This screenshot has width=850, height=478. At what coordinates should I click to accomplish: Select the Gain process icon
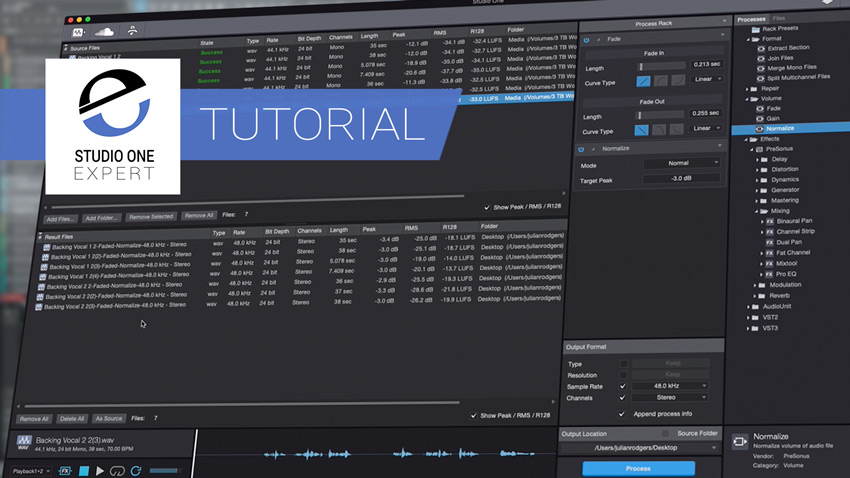click(760, 119)
